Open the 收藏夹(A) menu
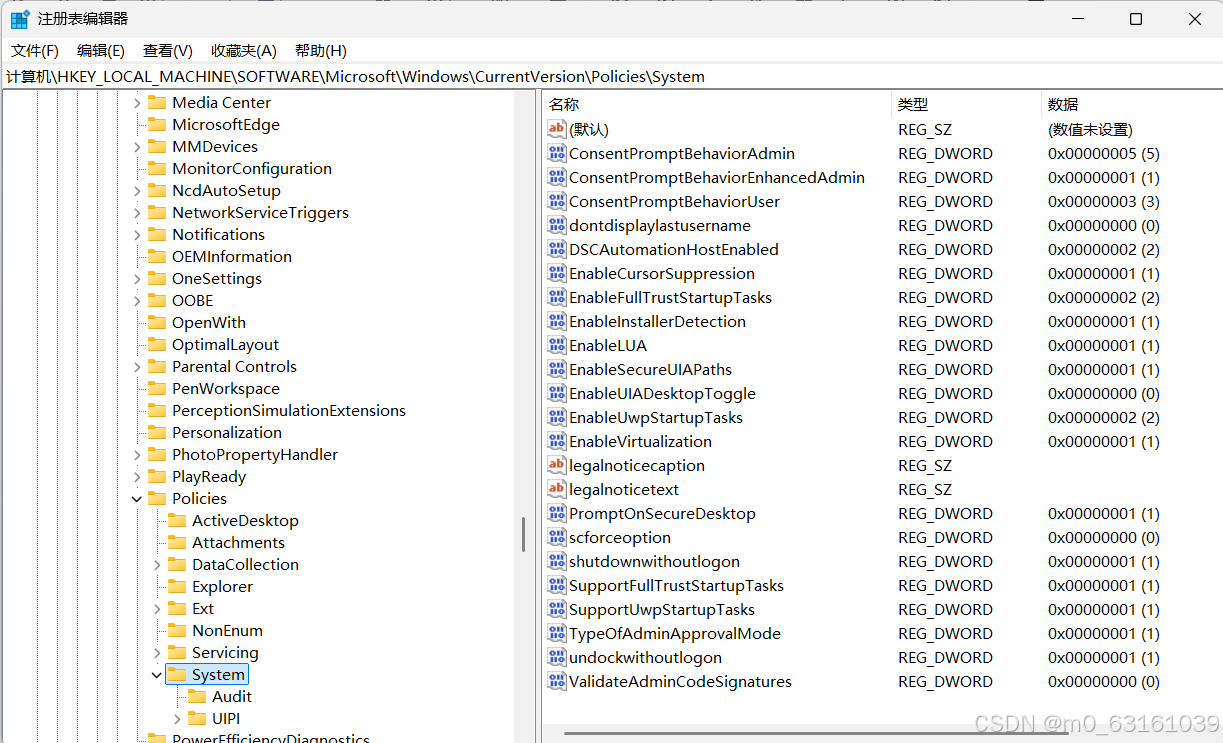 pos(244,51)
